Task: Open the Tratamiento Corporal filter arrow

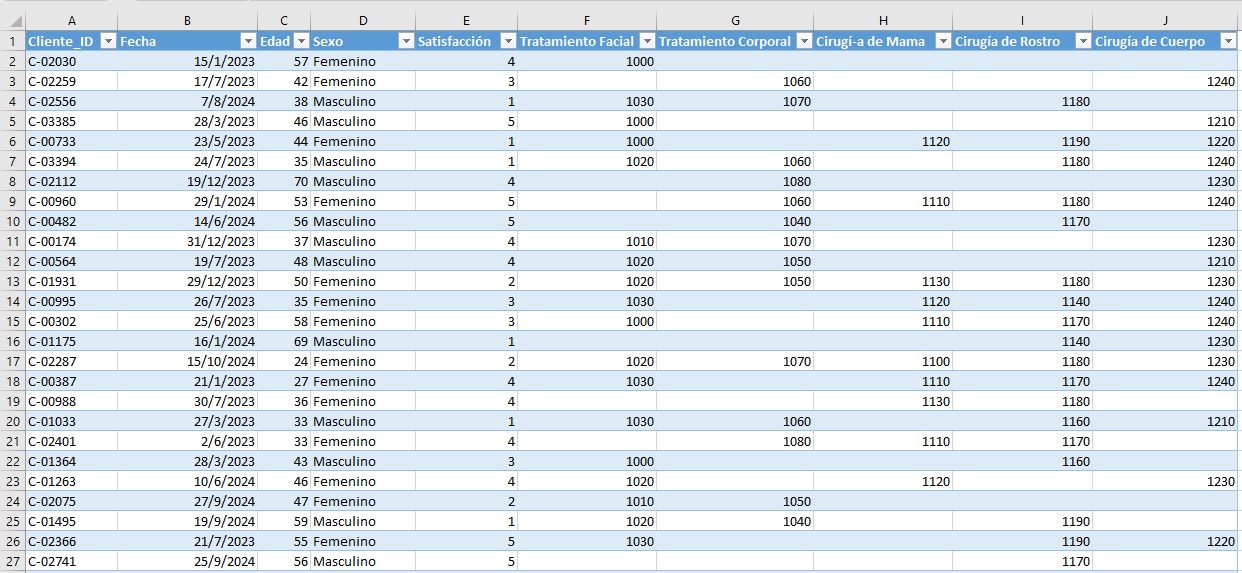Action: tap(804, 41)
